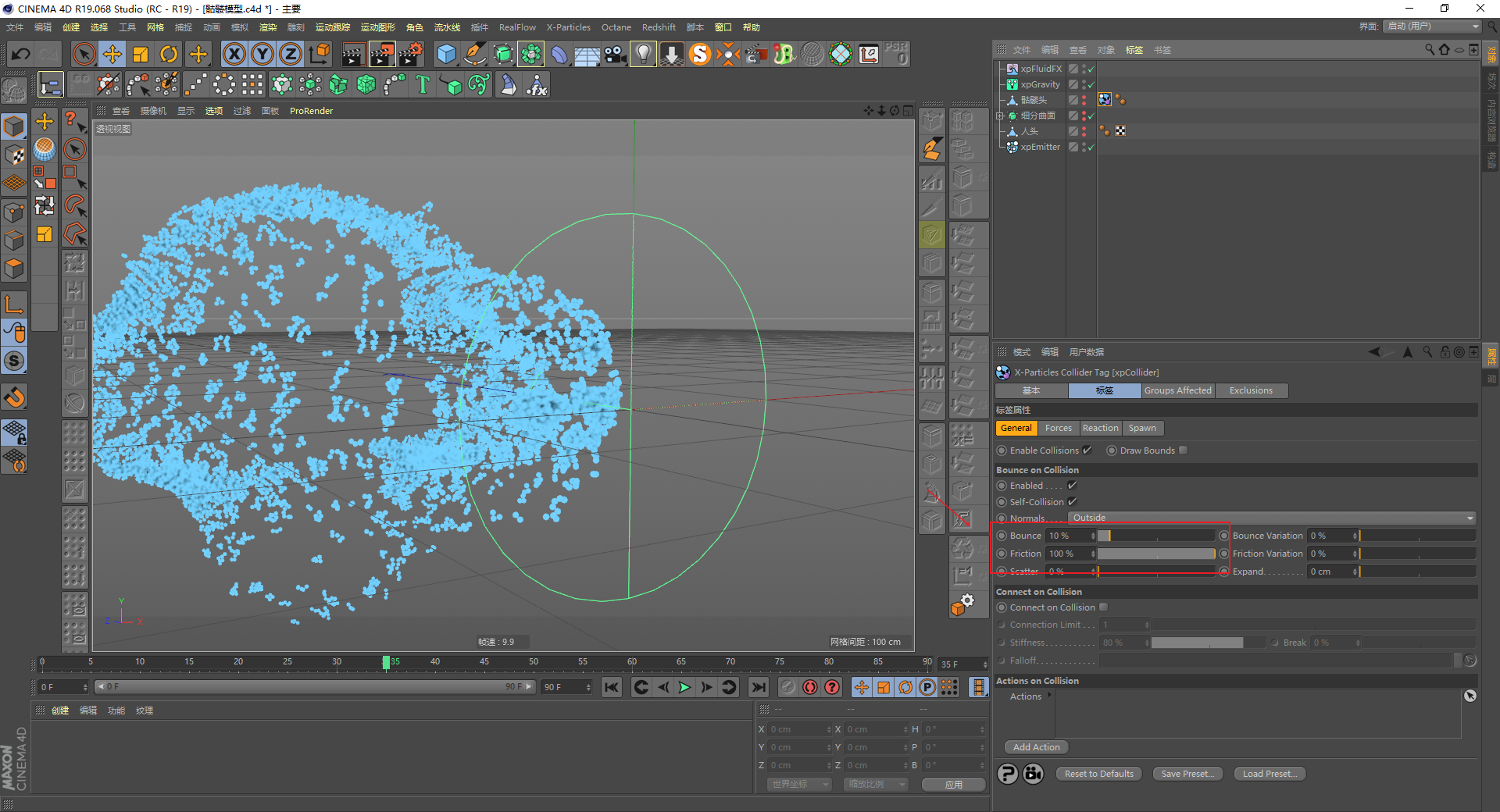The image size is (1500, 812).
Task: Click the Friction value stepper arrows
Action: (1093, 554)
